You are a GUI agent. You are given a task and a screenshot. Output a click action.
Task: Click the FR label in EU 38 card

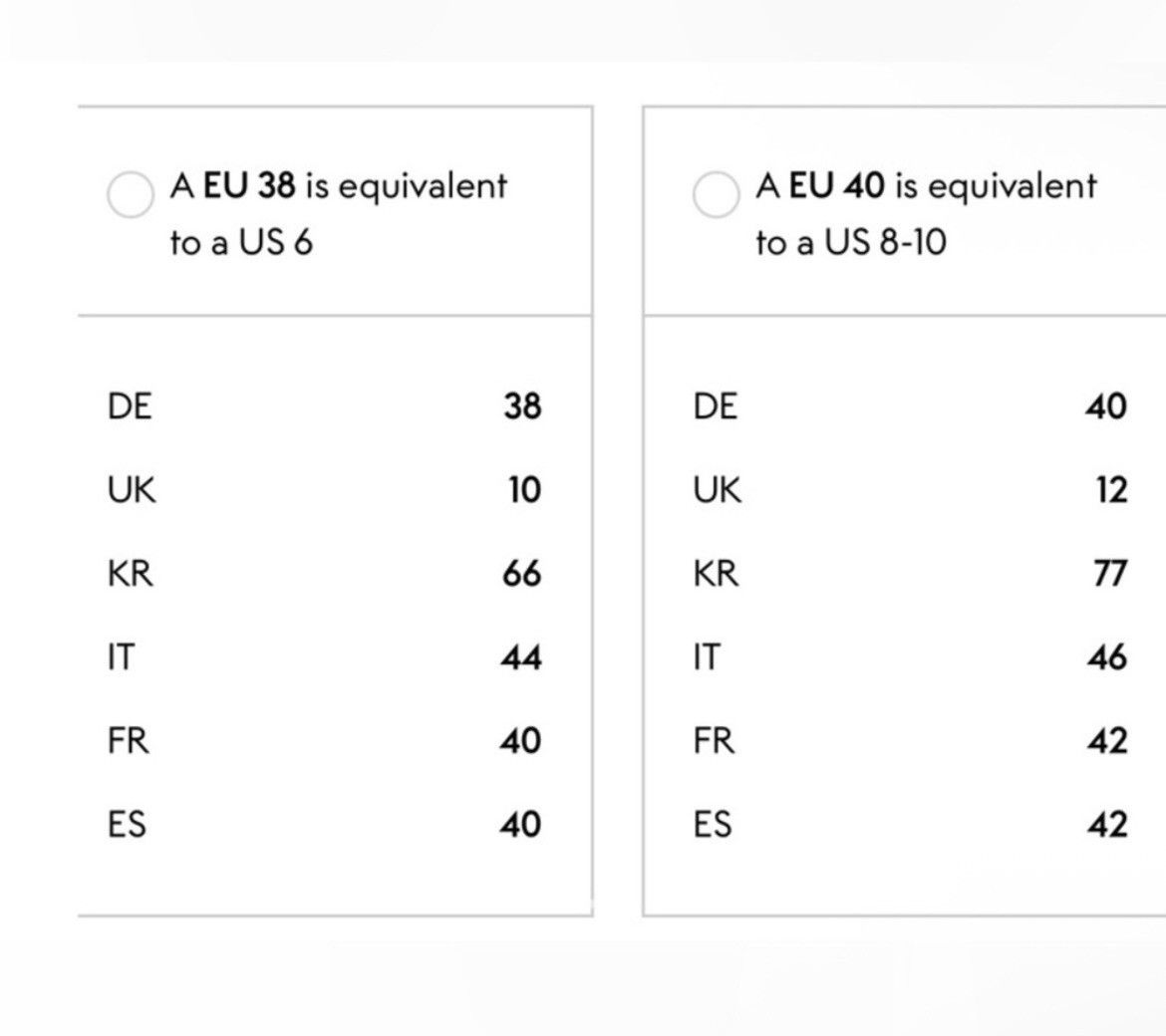point(128,741)
